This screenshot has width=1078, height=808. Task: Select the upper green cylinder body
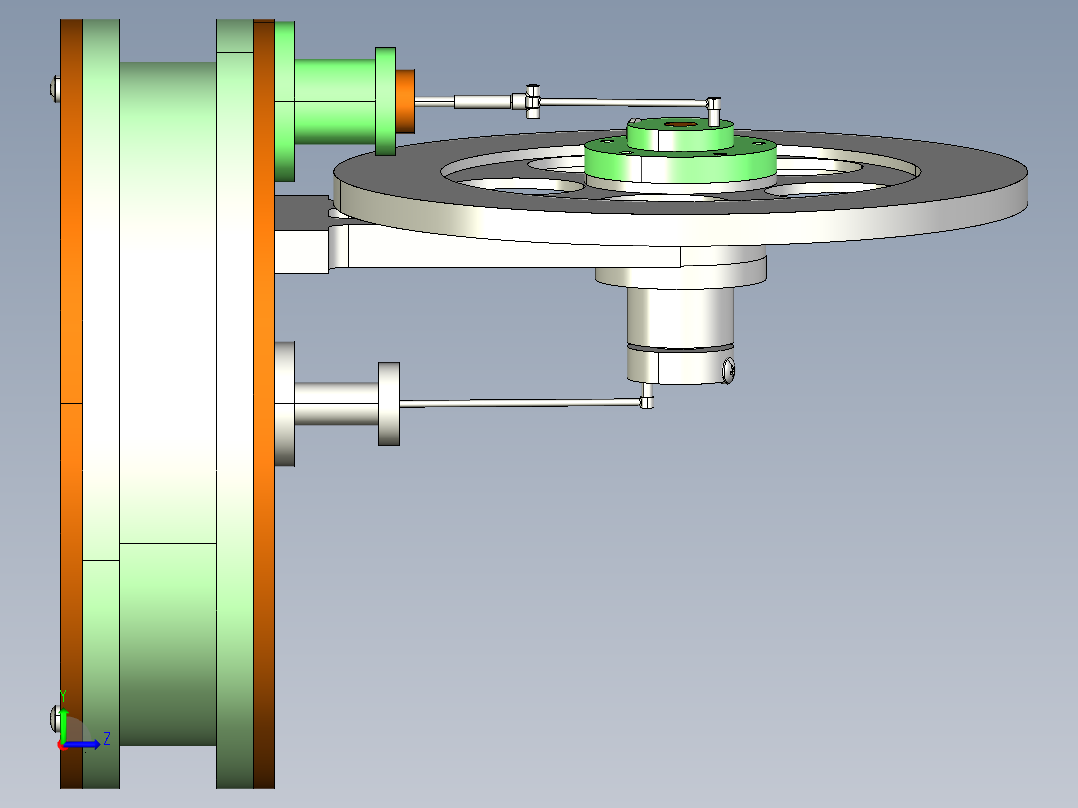click(x=335, y=102)
